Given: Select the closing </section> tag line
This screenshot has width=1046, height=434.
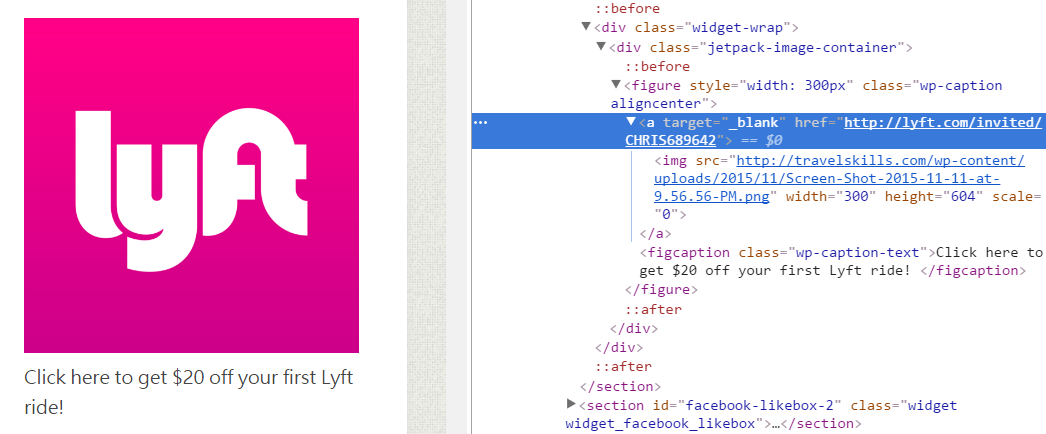Looking at the screenshot, I should pos(621,386).
